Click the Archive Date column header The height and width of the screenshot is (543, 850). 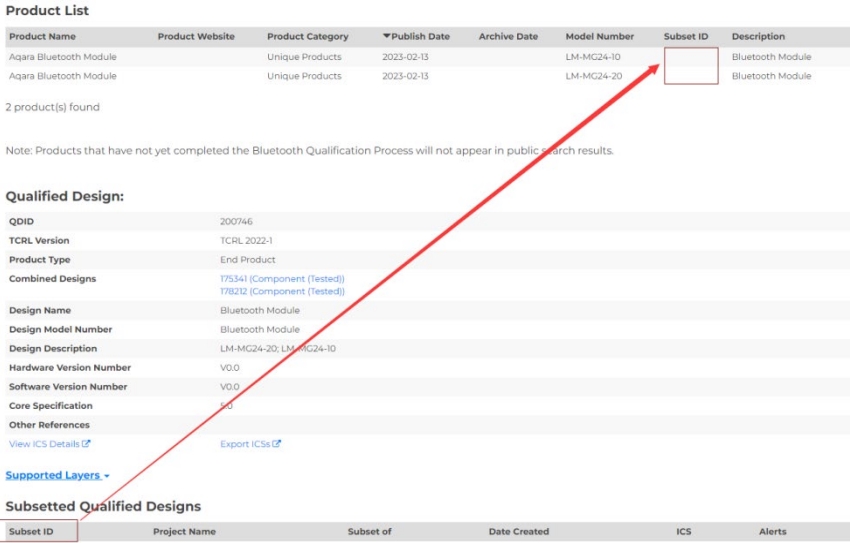(508, 37)
